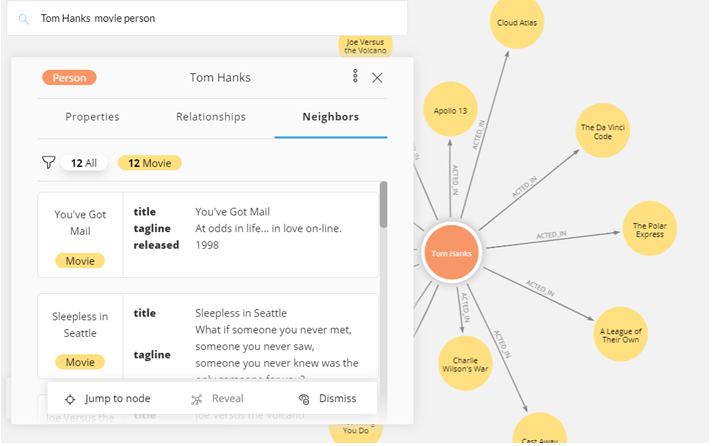Click the ACTED_IN relationship to A League of Their Own
The image size is (712, 446).
pos(540,288)
